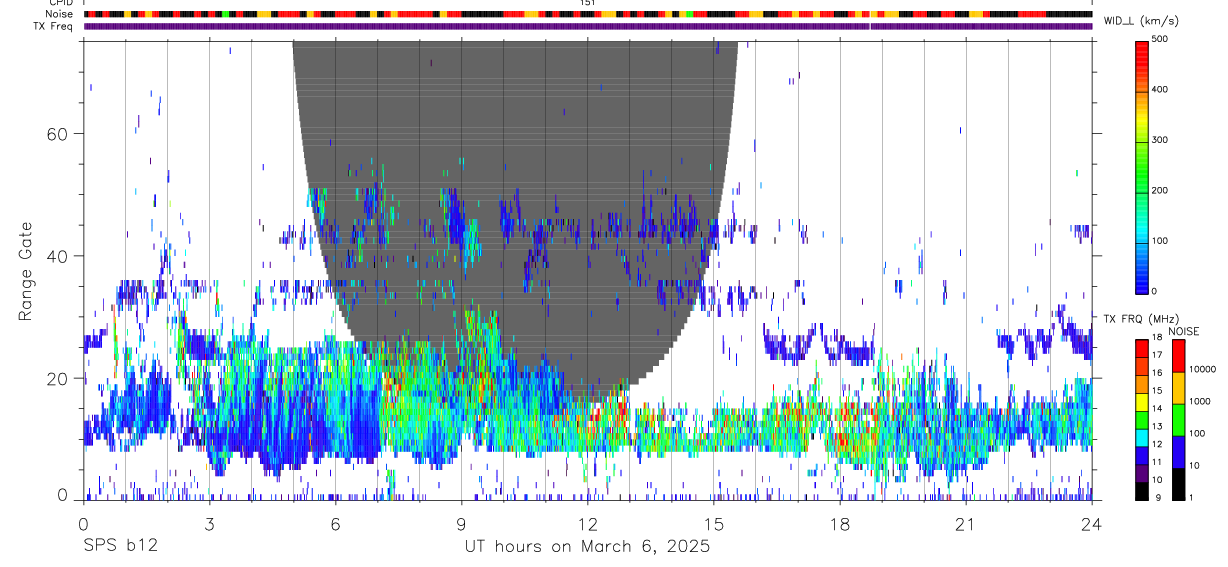Click the 10000 label on the NOISE legend

pyautogui.click(x=1203, y=369)
